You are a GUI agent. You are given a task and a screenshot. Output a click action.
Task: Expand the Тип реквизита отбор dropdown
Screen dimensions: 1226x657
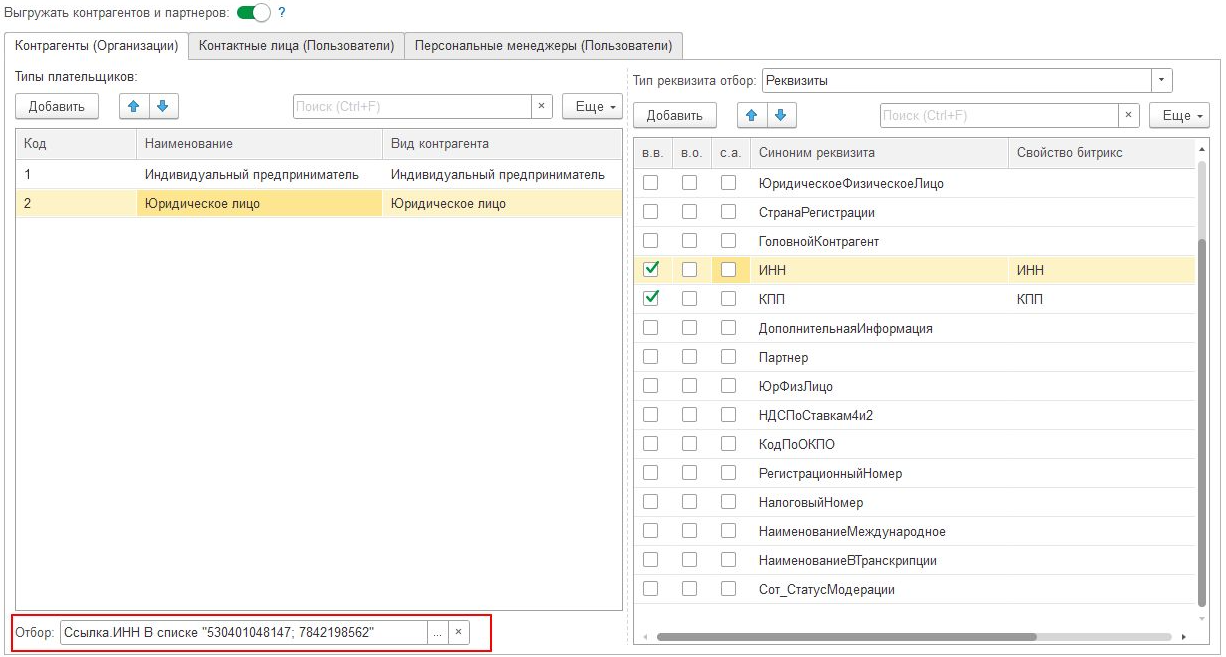[1161, 80]
